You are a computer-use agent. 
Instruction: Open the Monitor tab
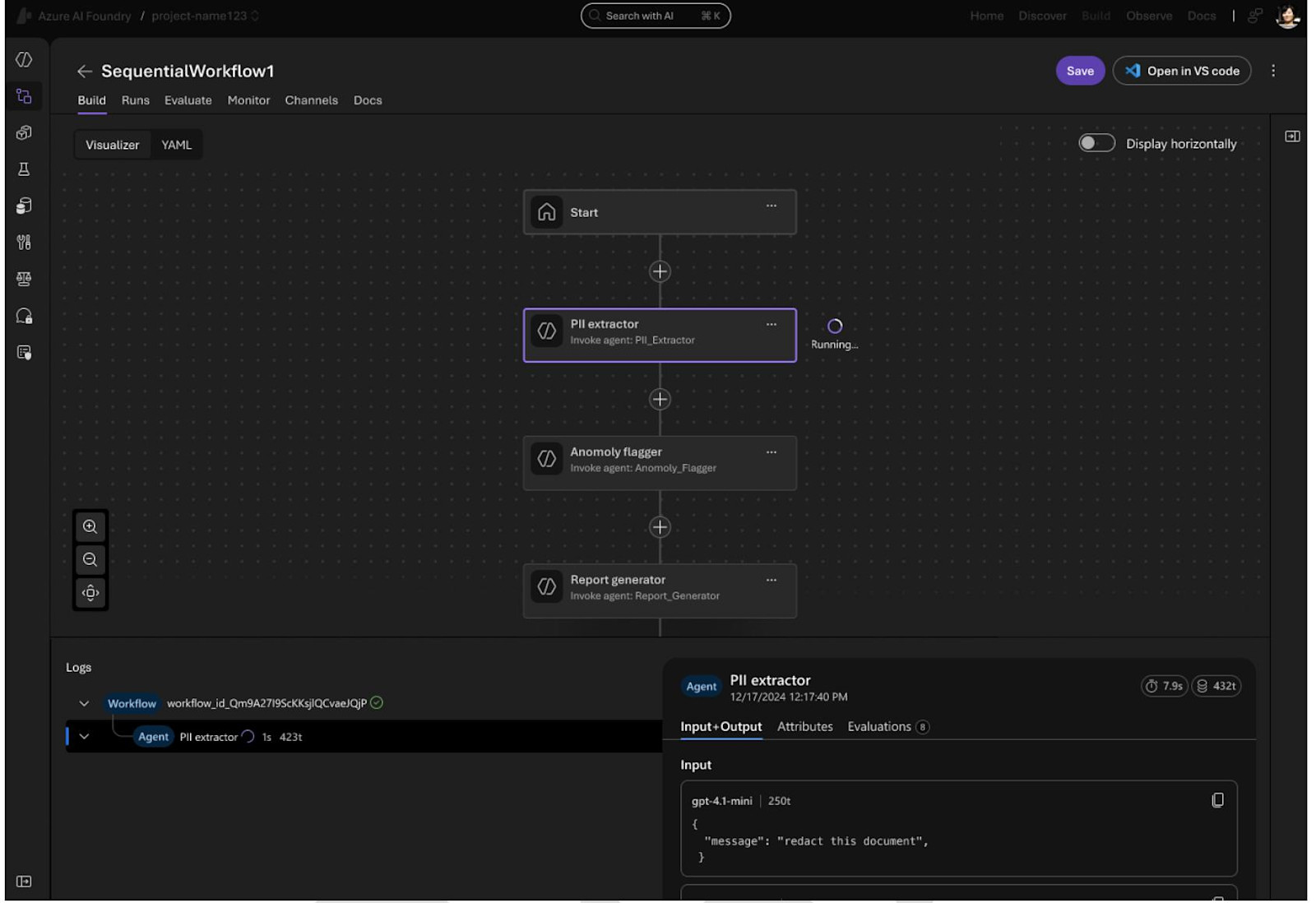tap(248, 100)
